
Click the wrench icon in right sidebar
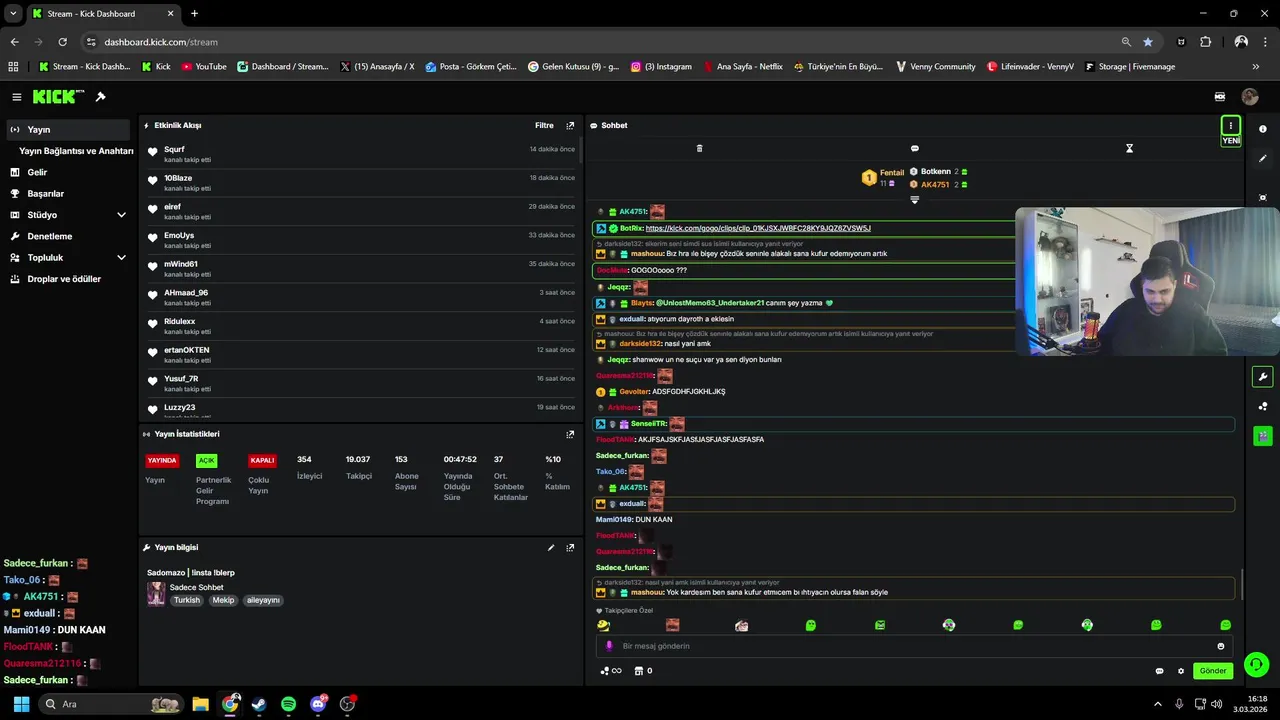click(x=1263, y=377)
